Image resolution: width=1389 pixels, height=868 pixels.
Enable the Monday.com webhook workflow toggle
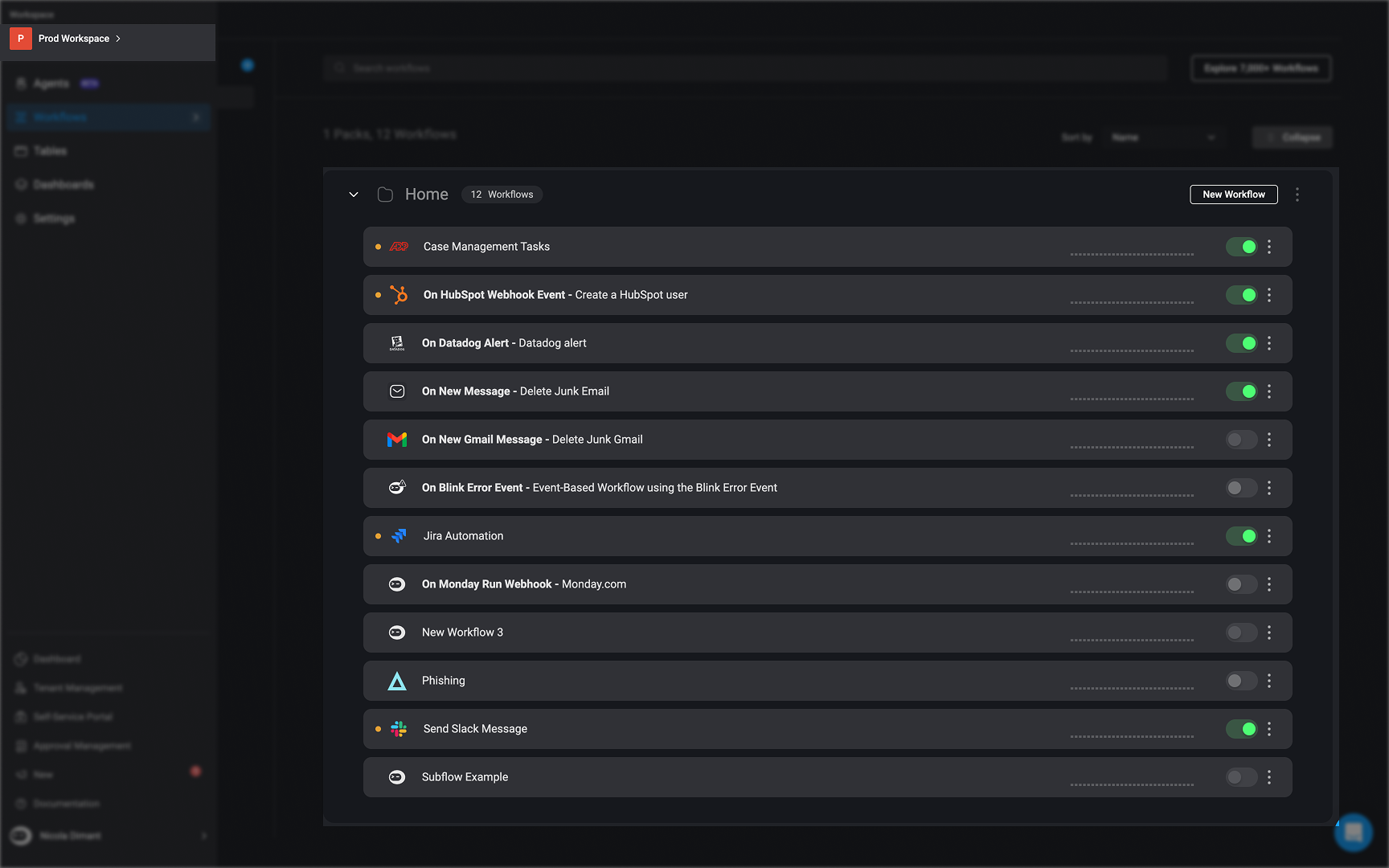1241,584
